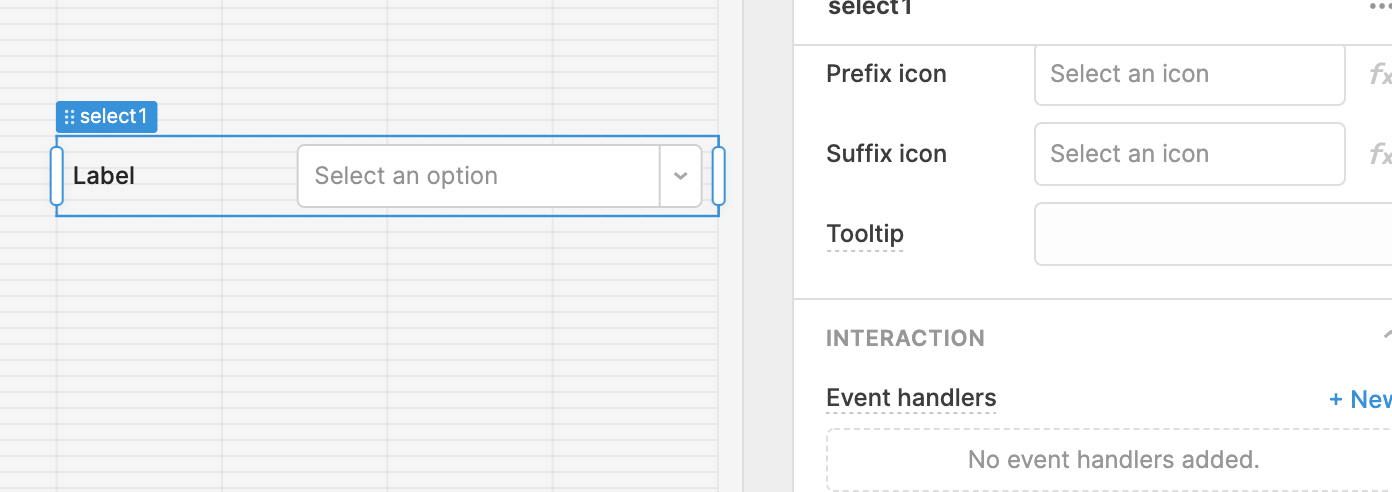Click into the Tooltip input field
1392x492 pixels.
point(1212,234)
